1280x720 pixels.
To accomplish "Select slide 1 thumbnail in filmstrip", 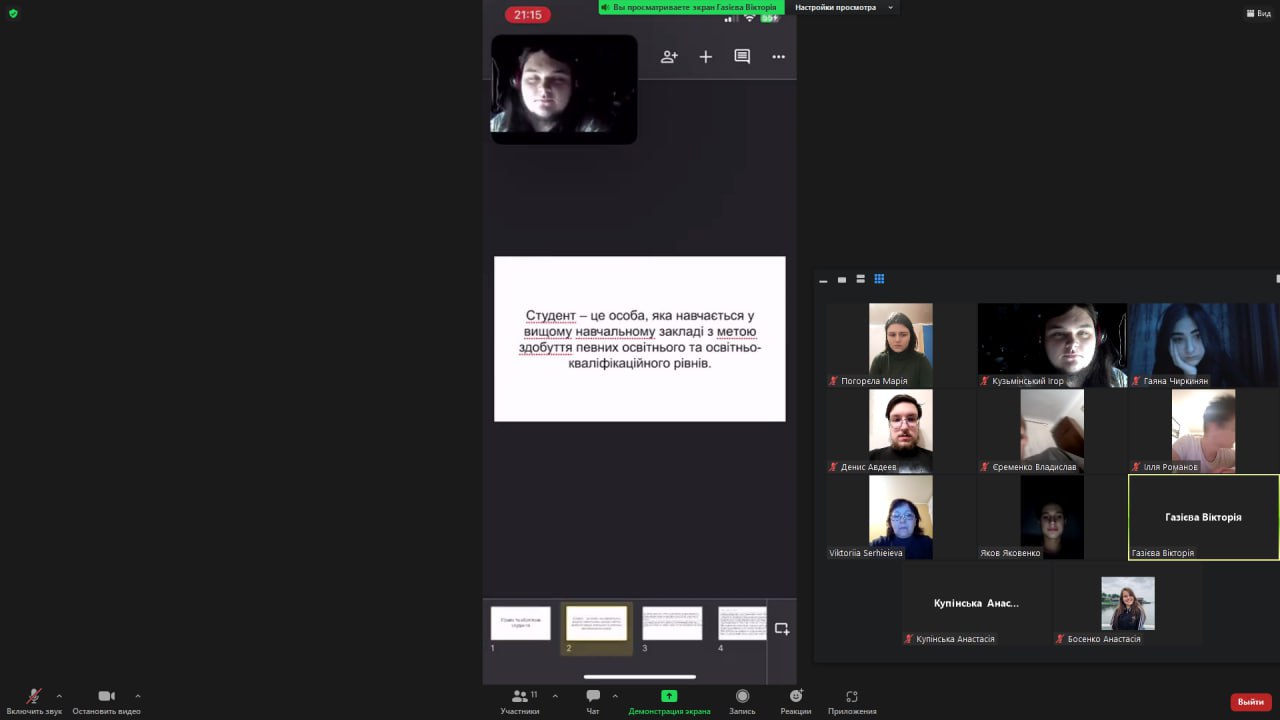I will [520, 623].
